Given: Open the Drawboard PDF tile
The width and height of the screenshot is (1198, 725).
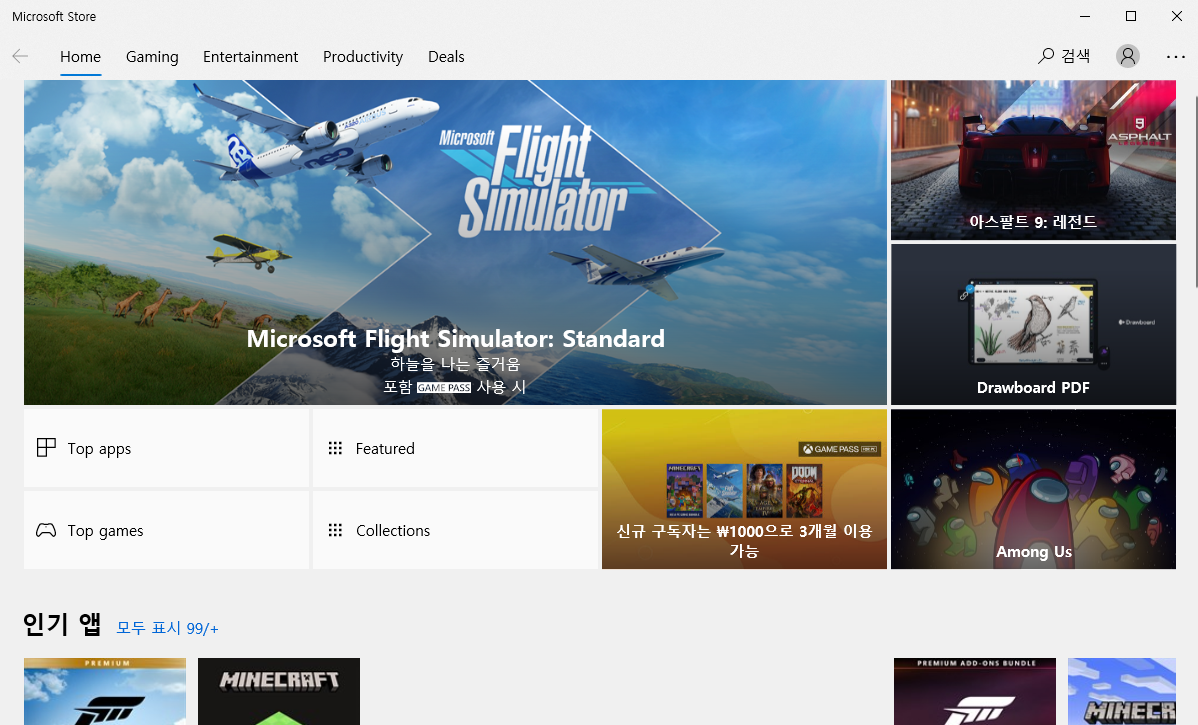Looking at the screenshot, I should (1033, 324).
